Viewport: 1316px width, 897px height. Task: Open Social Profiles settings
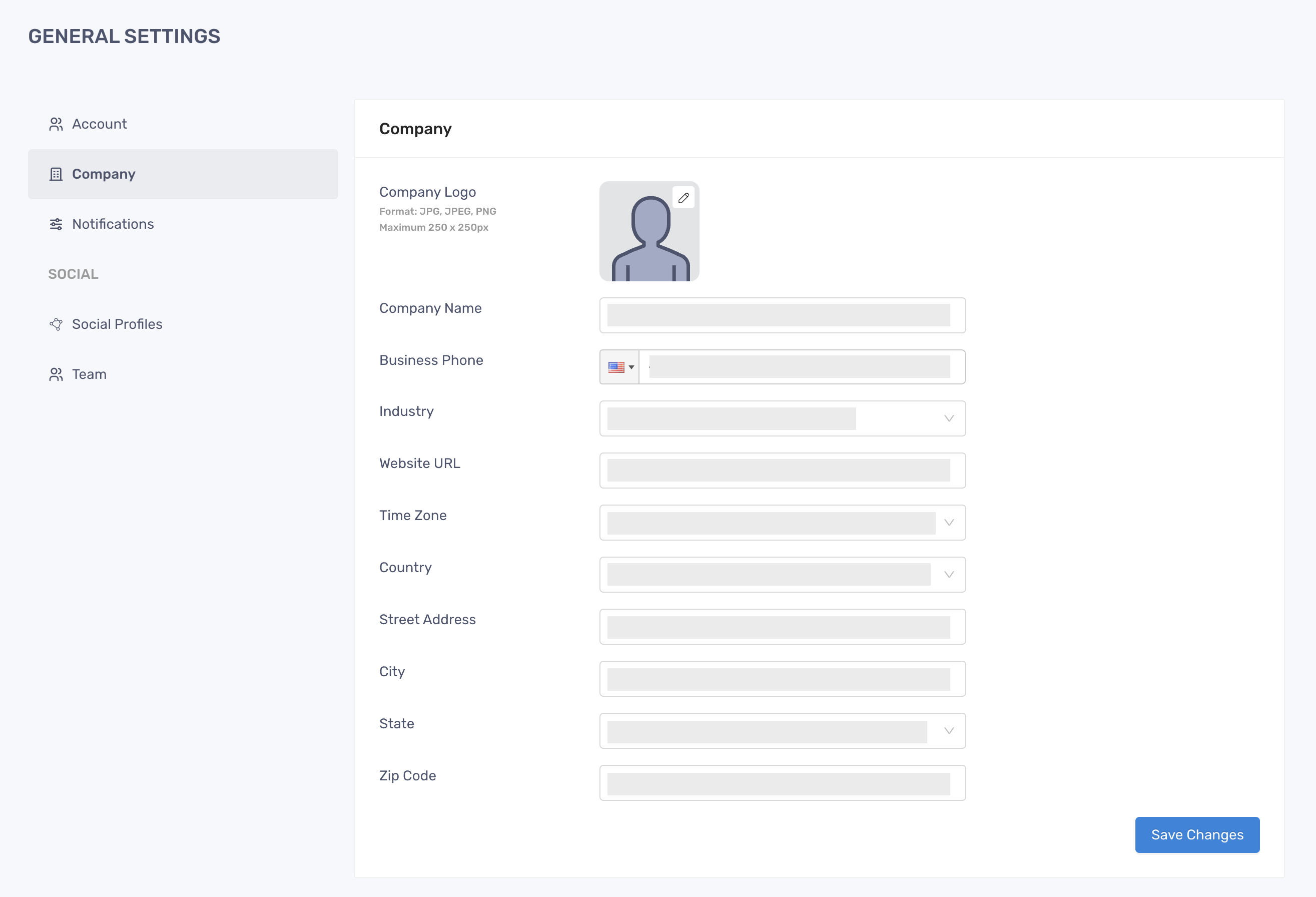(183, 324)
